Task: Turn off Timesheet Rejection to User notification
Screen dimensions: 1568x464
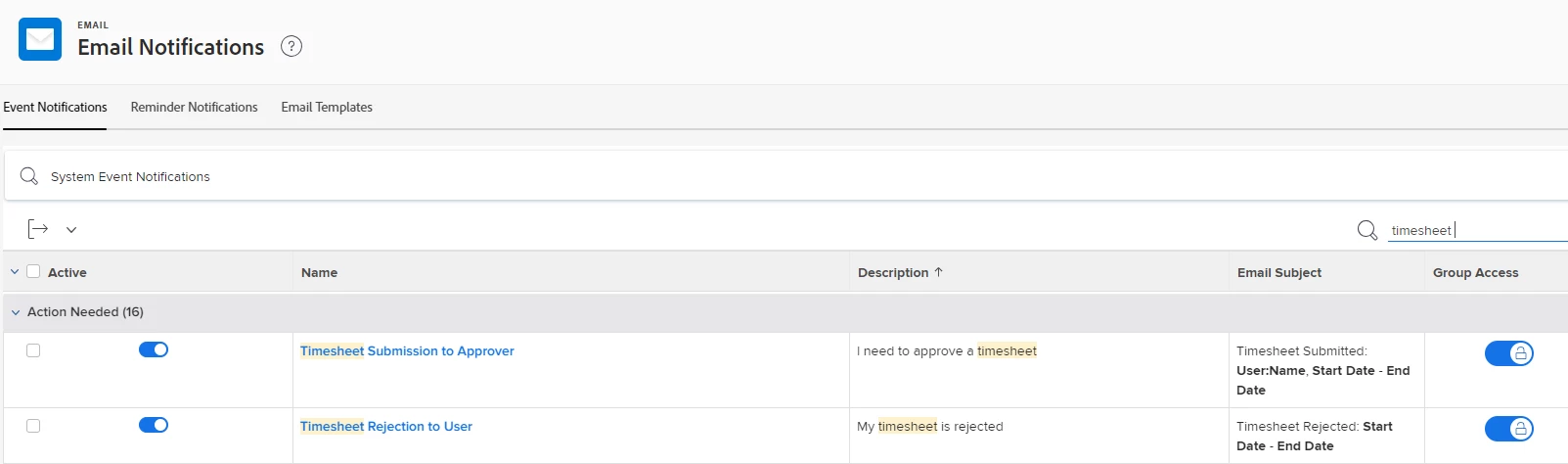Action: [x=154, y=425]
